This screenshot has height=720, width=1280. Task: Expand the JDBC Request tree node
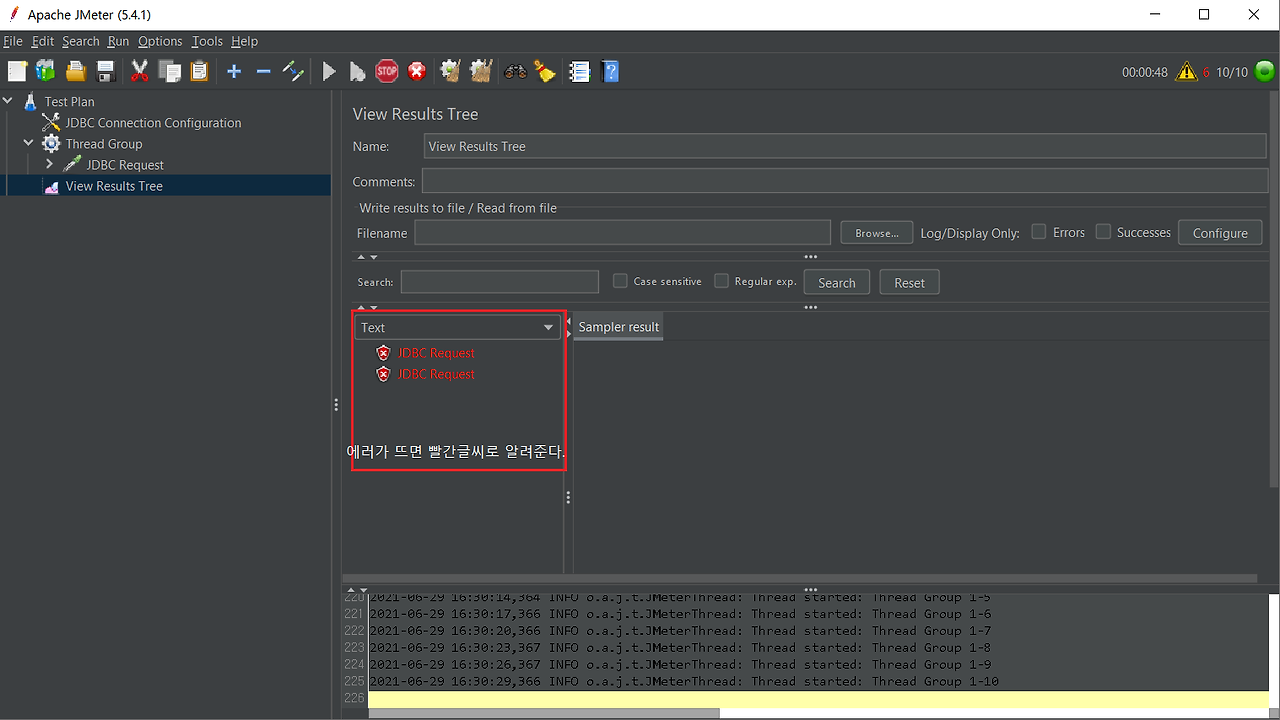(49, 164)
